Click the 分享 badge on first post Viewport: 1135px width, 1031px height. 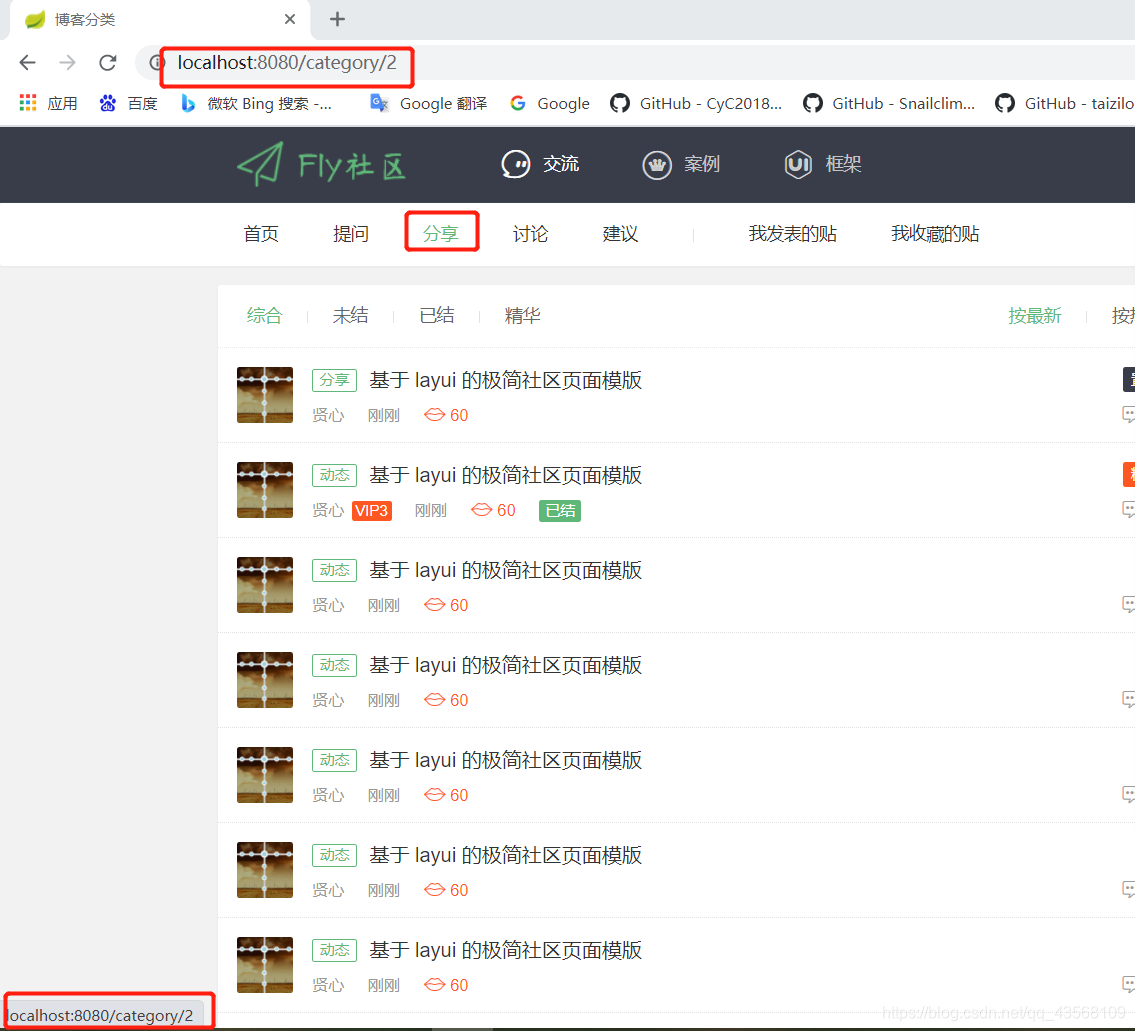[334, 380]
